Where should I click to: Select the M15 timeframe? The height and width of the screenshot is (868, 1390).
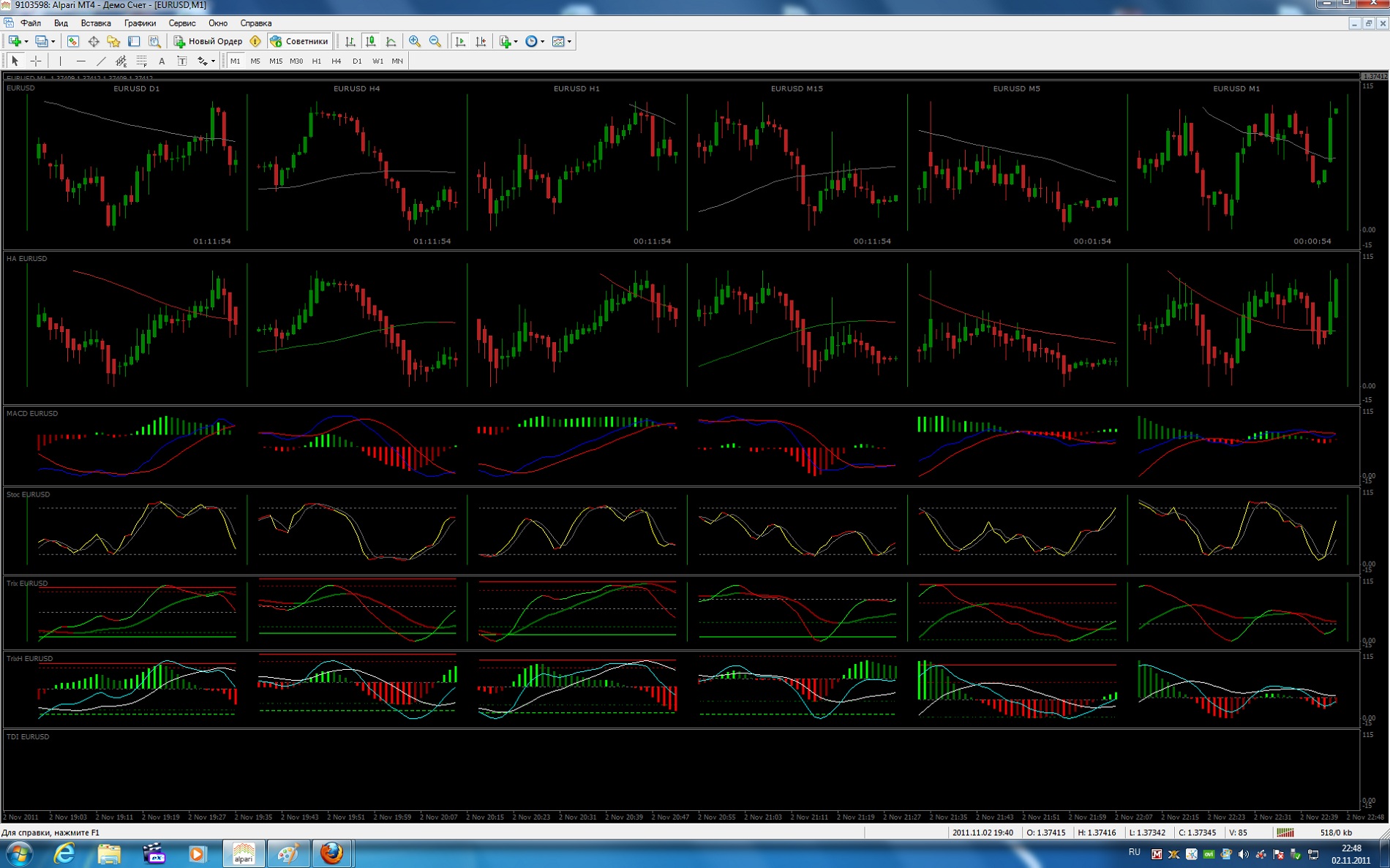[276, 61]
